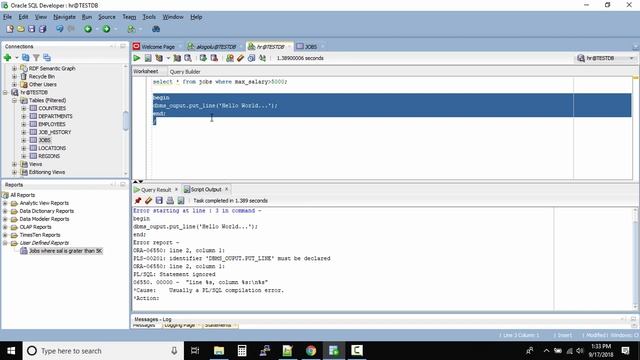Open File Explorer from the taskbar
This screenshot has height=360, width=640.
click(219, 351)
